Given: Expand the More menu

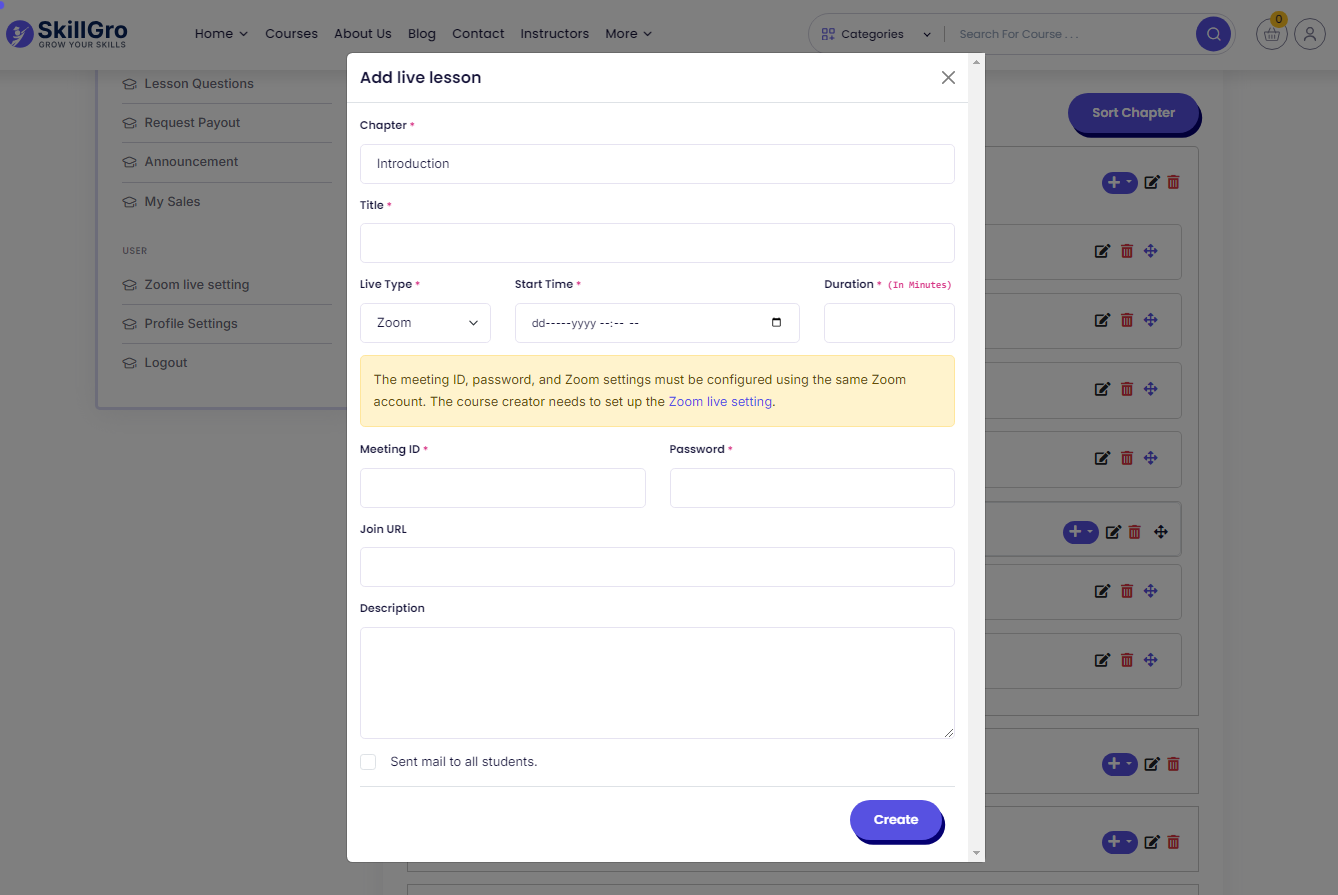Looking at the screenshot, I should pos(628,34).
